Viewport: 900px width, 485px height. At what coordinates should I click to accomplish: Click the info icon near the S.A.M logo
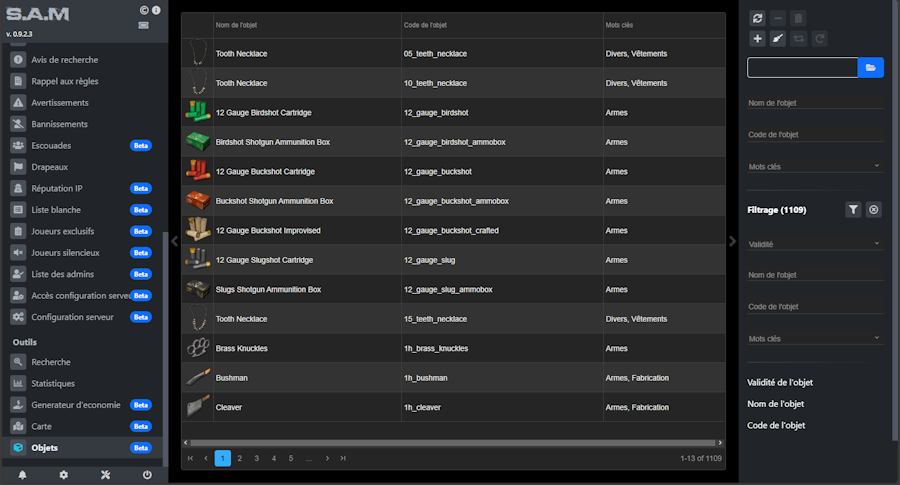click(x=156, y=11)
